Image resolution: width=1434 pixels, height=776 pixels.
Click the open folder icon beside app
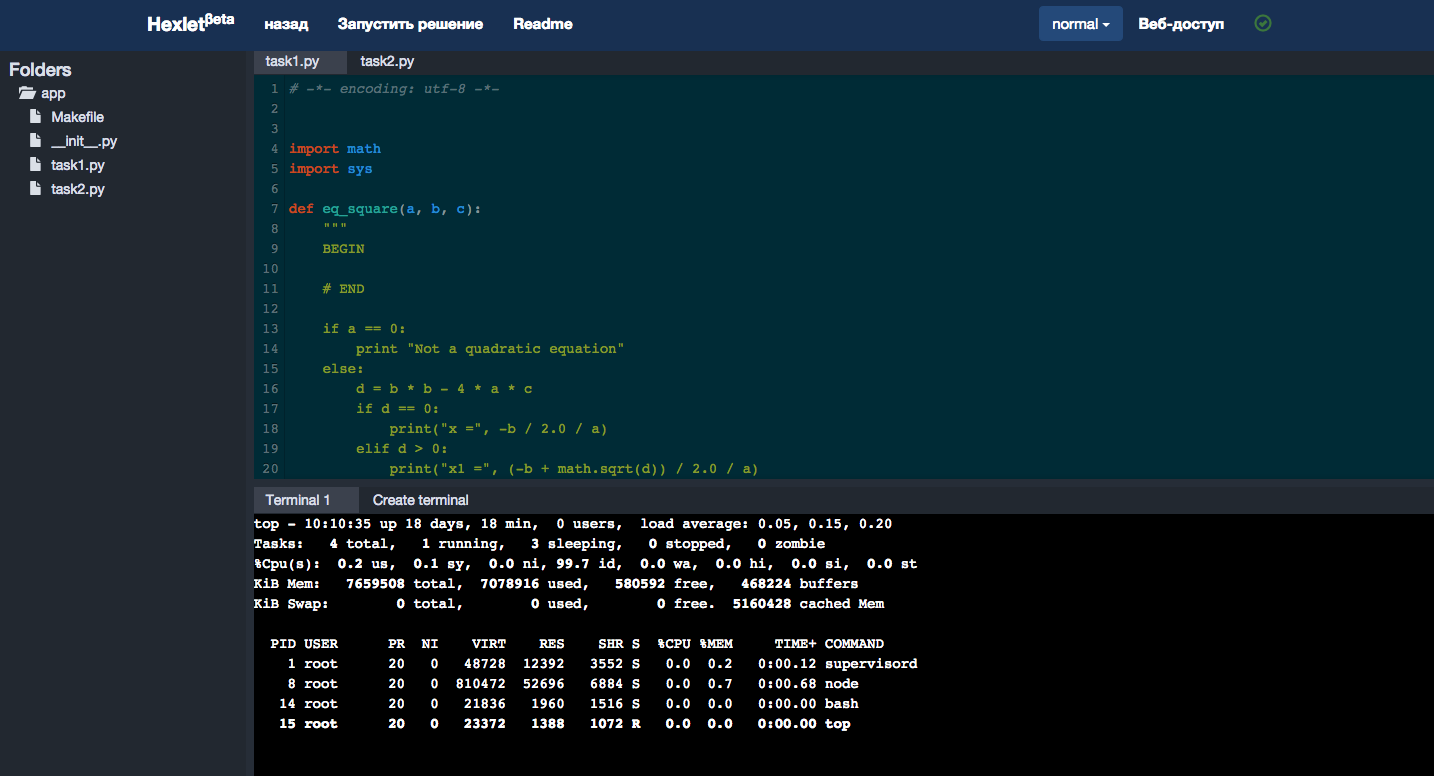[27, 93]
